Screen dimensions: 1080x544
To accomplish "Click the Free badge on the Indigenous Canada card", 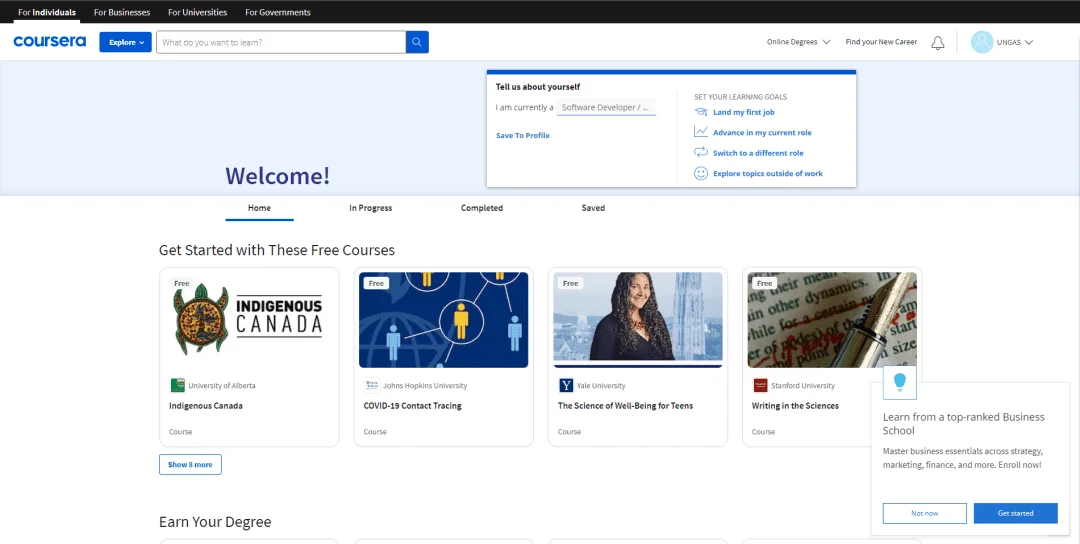I will click(x=182, y=284).
